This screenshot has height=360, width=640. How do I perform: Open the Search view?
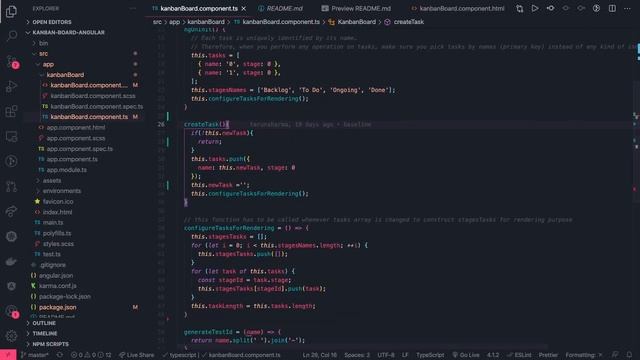point(11,36)
